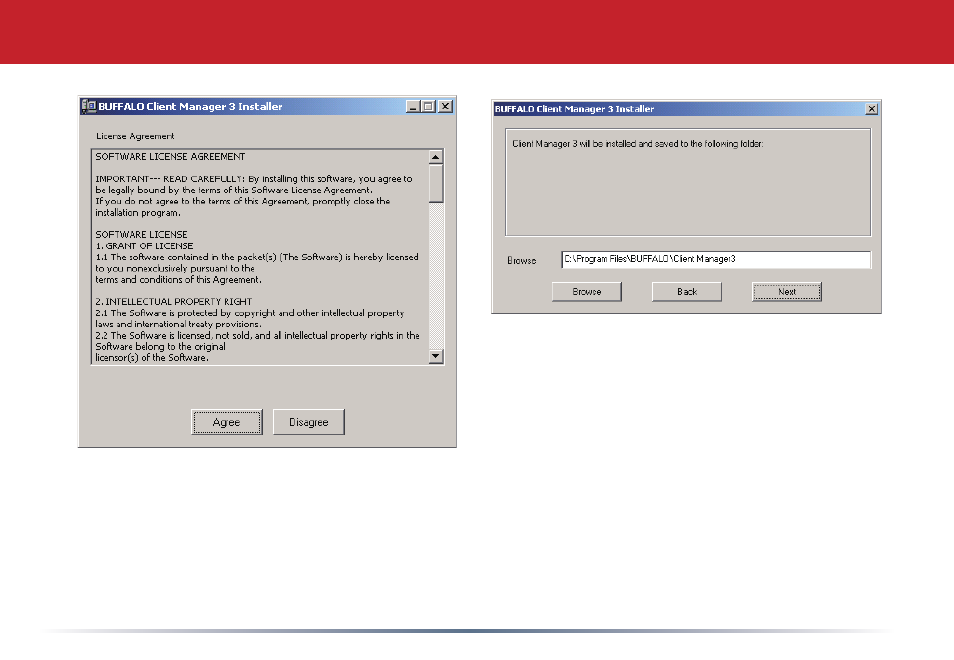
Task: Minimize the License Agreement installer window
Action: pos(413,106)
